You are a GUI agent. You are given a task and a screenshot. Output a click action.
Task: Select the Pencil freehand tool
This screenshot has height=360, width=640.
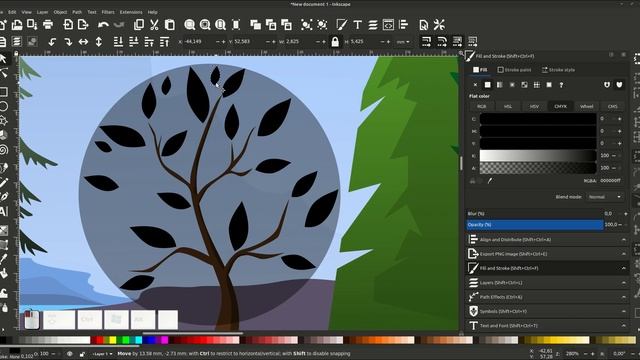point(3,183)
